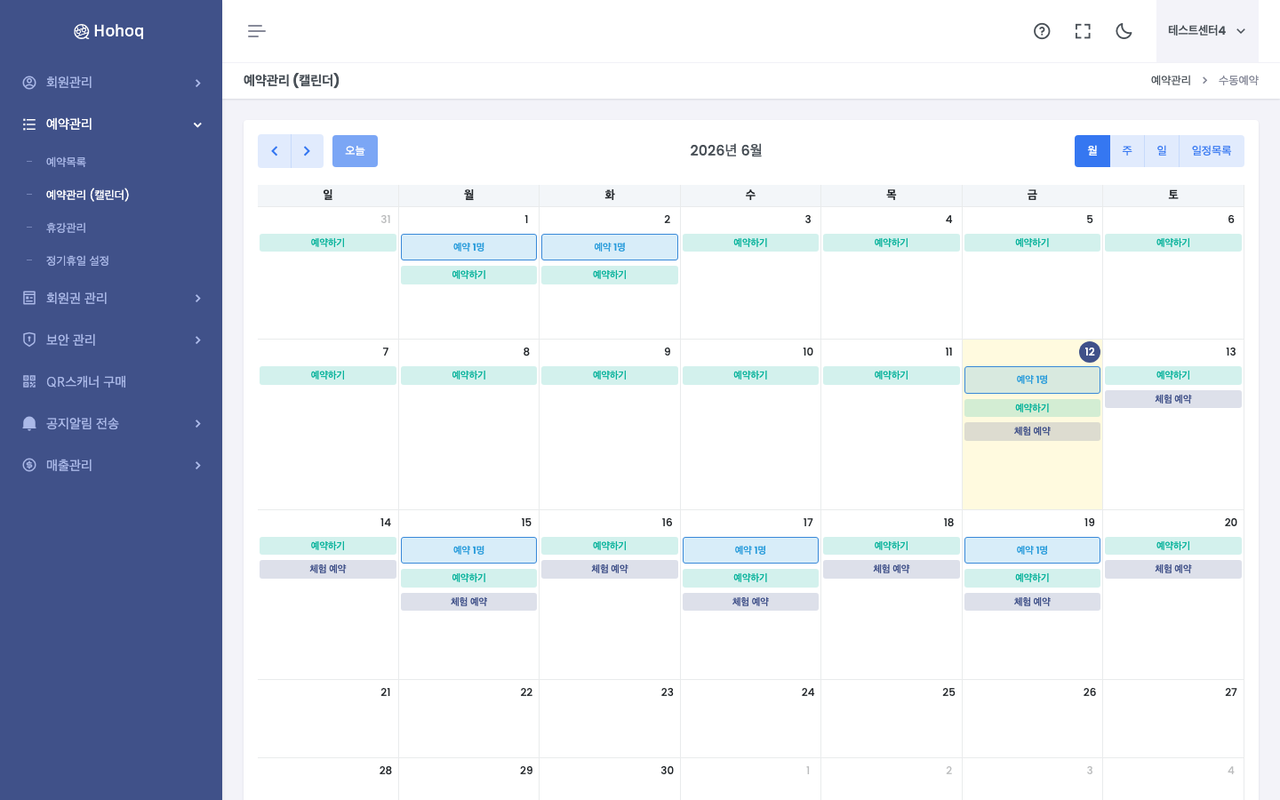Click the 토 weekday column header
The height and width of the screenshot is (800, 1280).
click(1173, 195)
